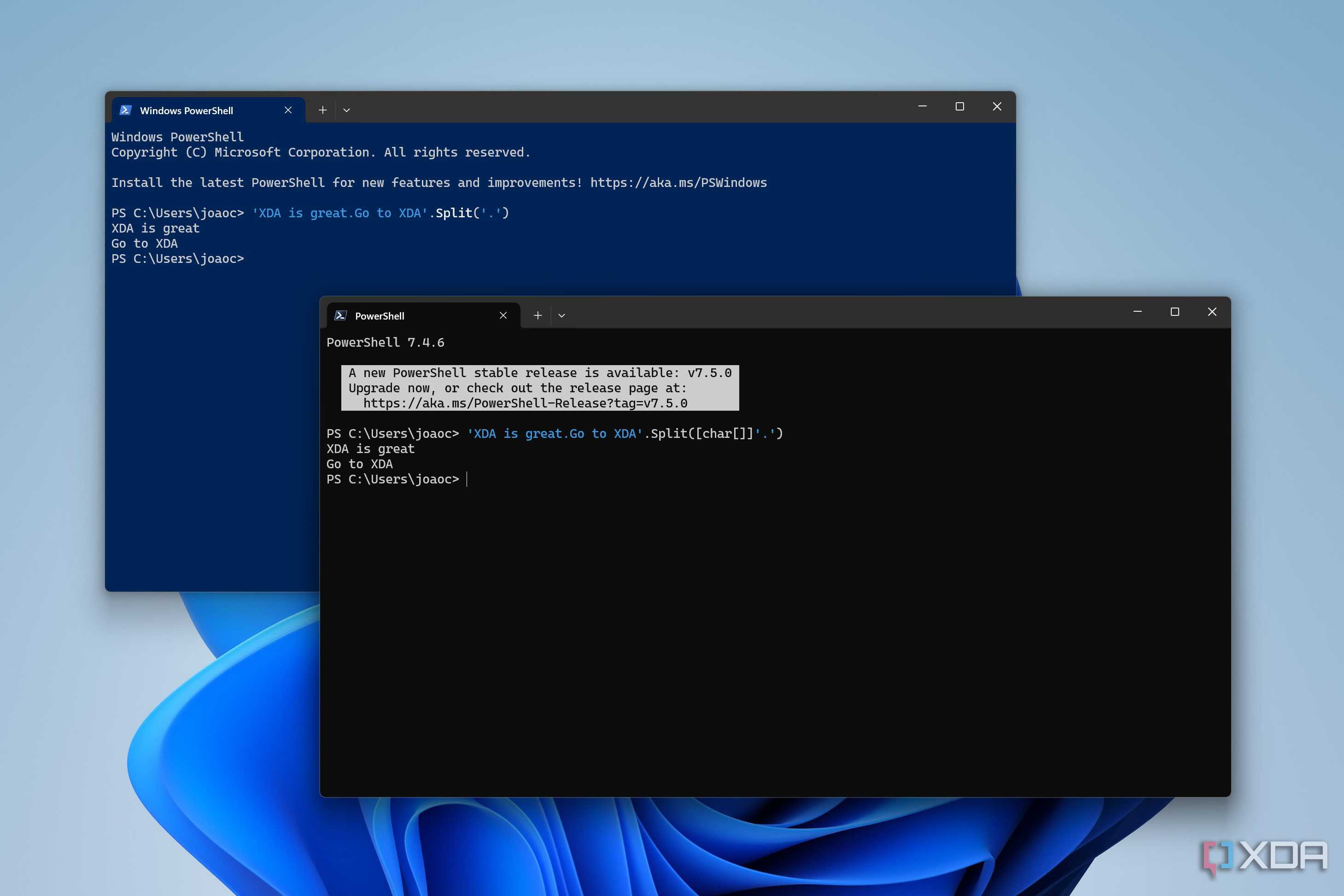Viewport: 1344px width, 896px height.
Task: Open a new tab in the Windows PowerShell window
Action: (322, 111)
